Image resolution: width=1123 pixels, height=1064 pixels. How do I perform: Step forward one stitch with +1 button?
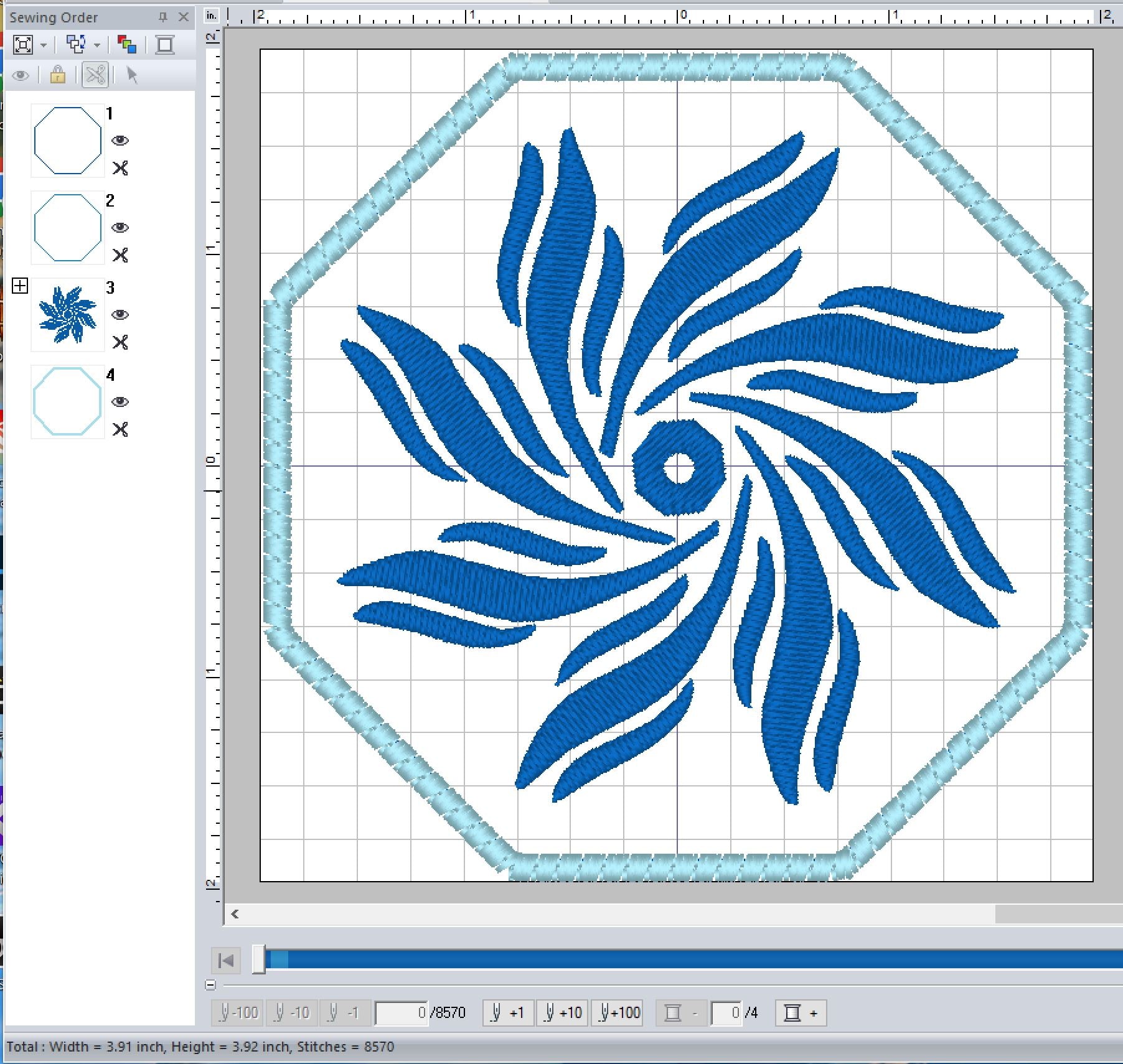coord(508,1013)
